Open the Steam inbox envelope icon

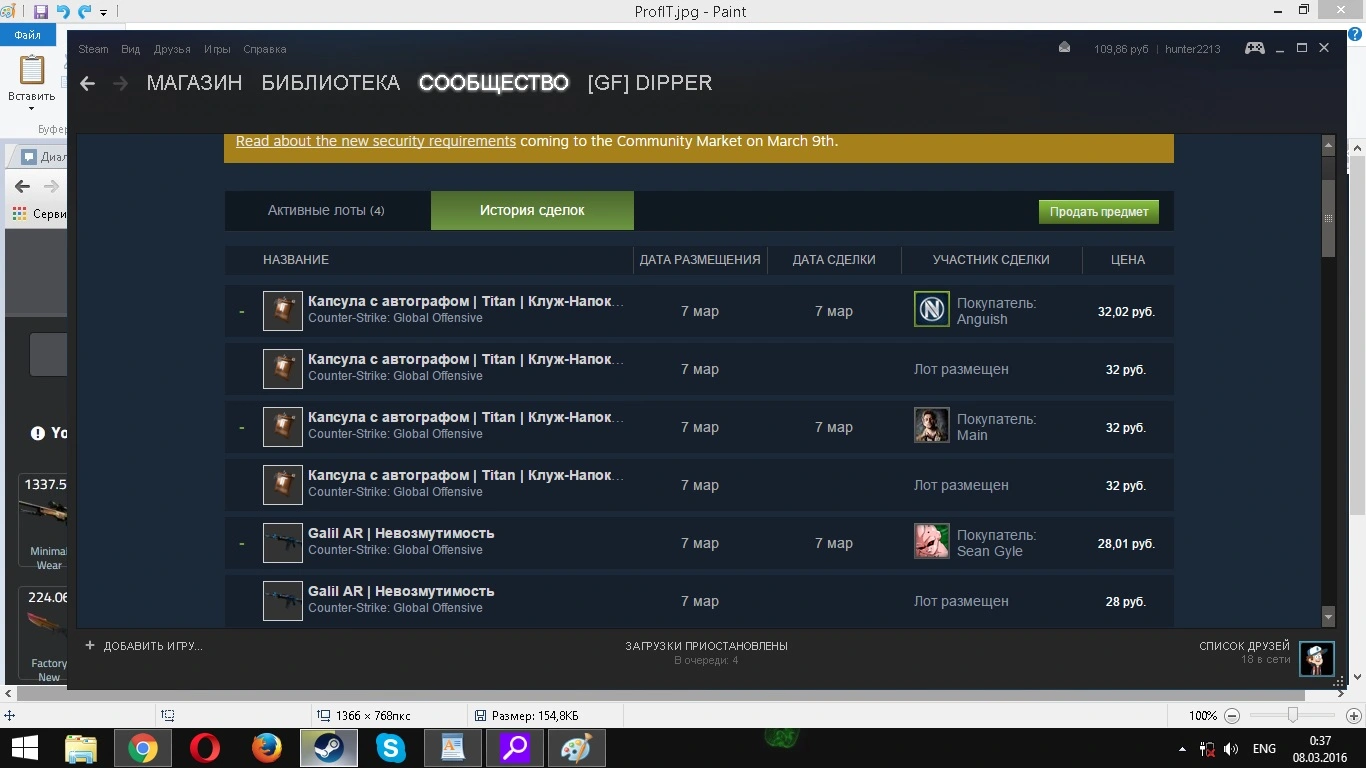click(x=1064, y=48)
